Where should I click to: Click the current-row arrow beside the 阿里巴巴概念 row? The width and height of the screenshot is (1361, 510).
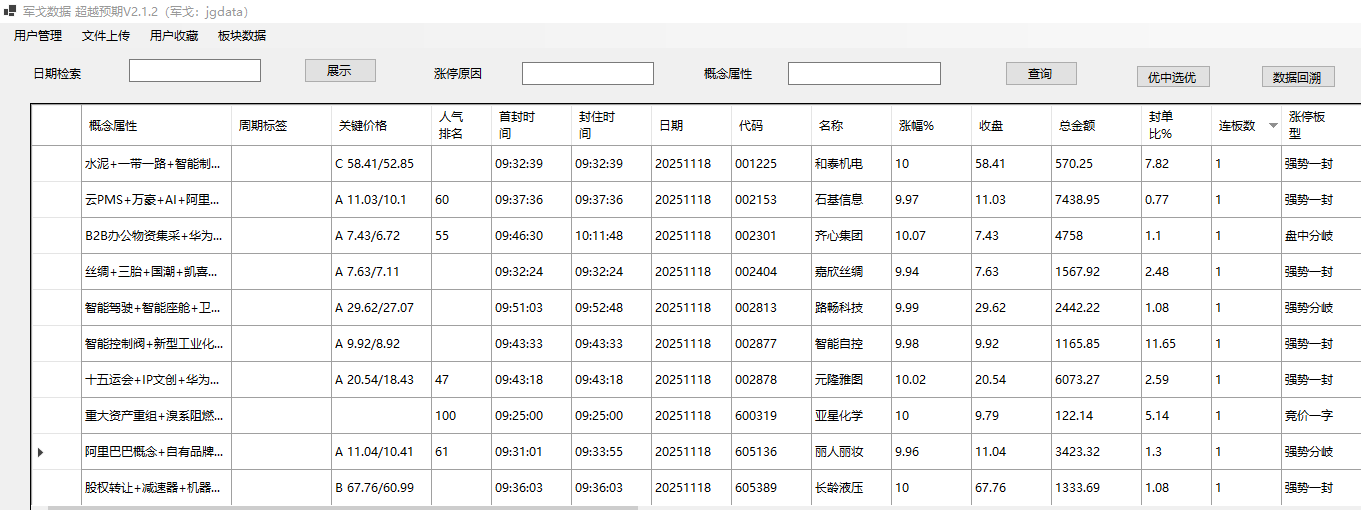[x=41, y=452]
